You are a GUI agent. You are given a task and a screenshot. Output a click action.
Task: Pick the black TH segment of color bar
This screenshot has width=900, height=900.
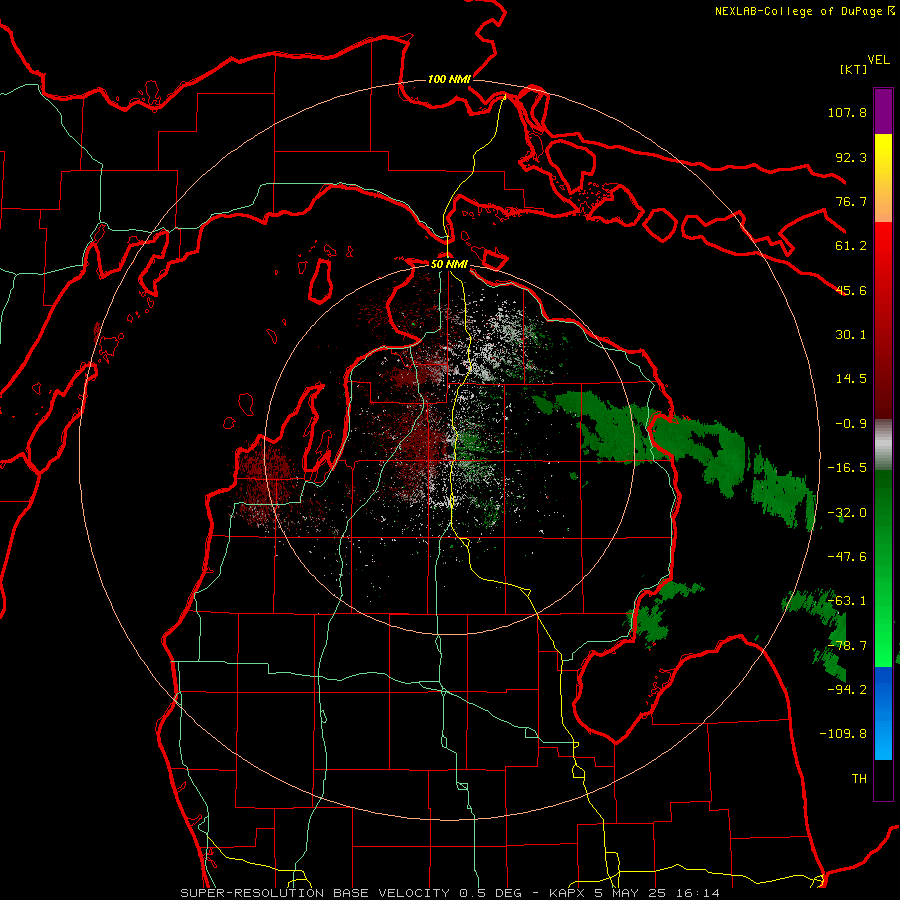[883, 780]
